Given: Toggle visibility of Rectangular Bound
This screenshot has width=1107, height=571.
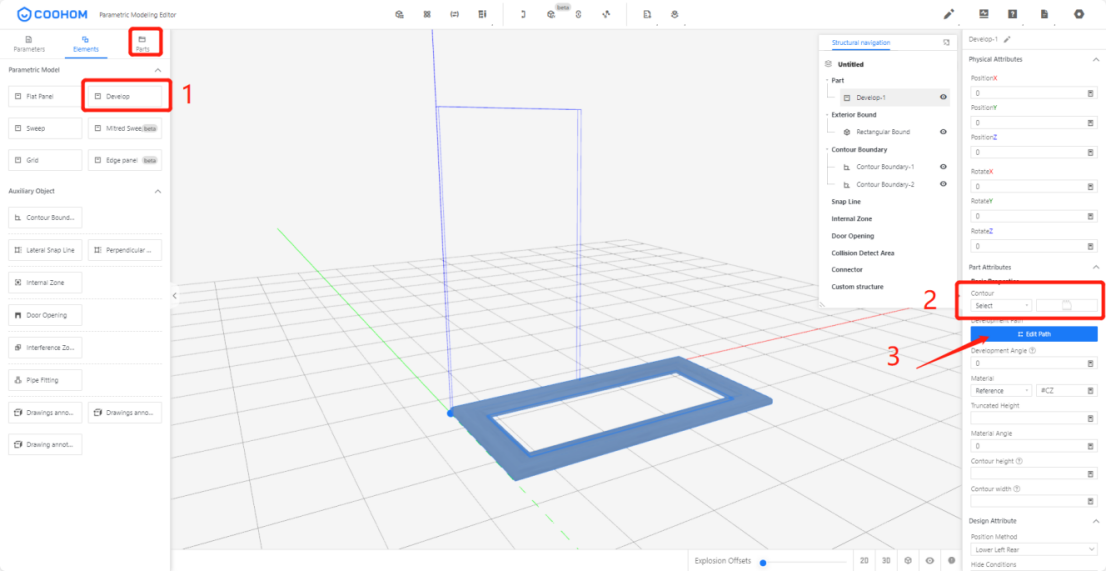Looking at the screenshot, I should 943,132.
